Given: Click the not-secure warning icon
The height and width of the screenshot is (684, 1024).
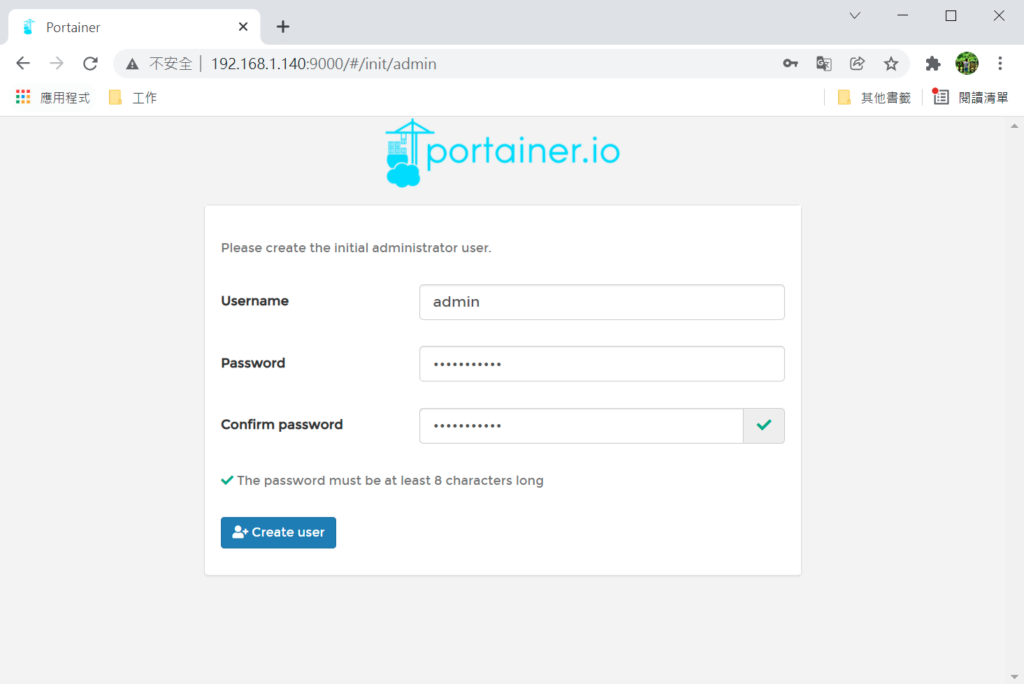Looking at the screenshot, I should [132, 64].
